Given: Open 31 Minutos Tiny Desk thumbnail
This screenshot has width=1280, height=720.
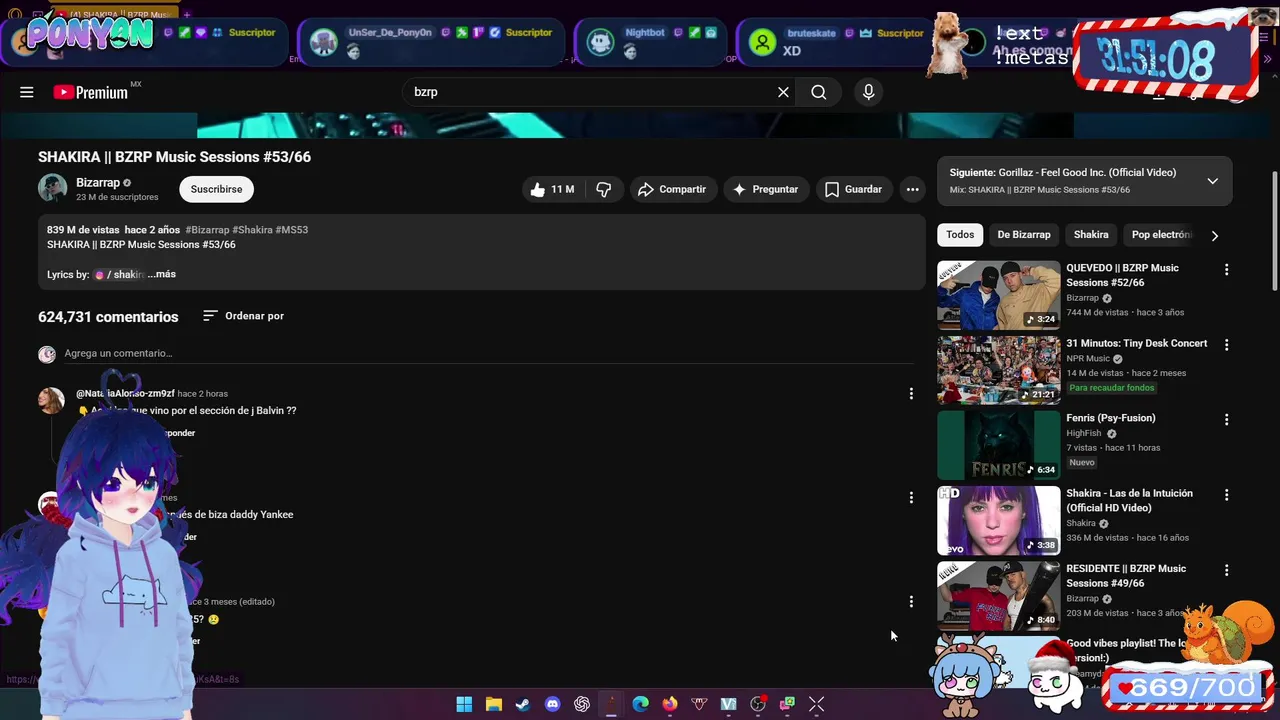Looking at the screenshot, I should [x=998, y=370].
